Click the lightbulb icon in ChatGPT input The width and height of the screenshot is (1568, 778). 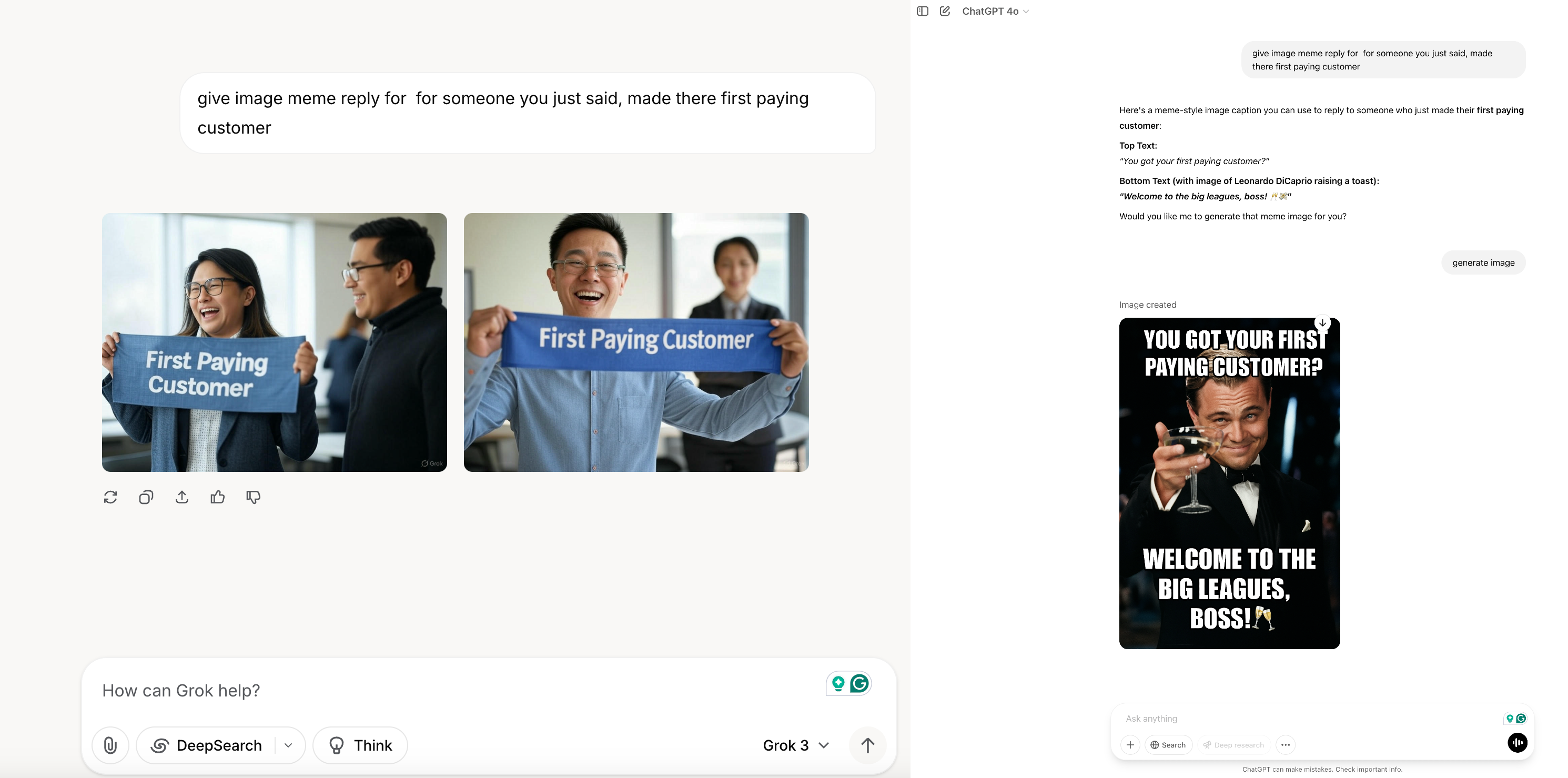(1510, 719)
